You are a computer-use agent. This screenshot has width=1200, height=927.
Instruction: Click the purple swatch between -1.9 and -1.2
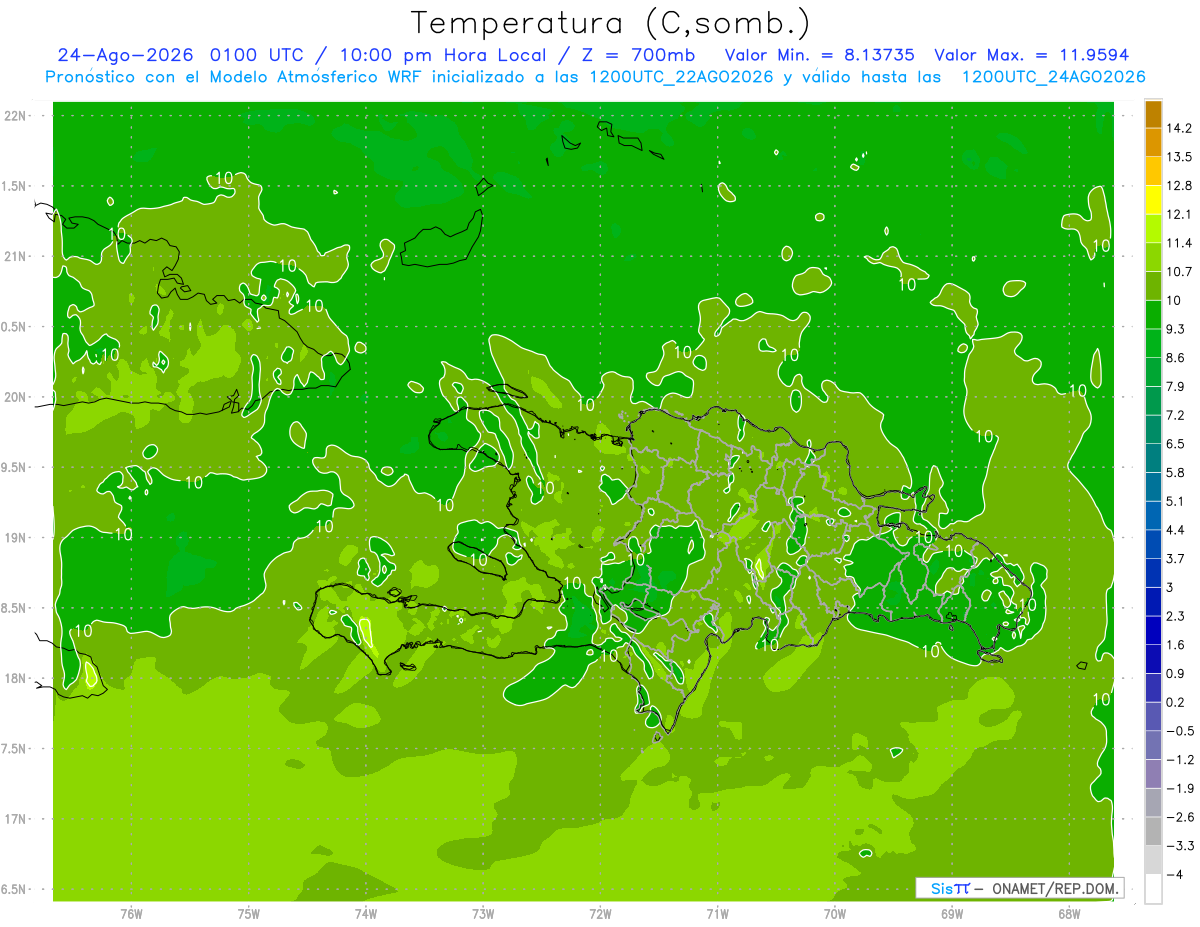pyautogui.click(x=1153, y=774)
